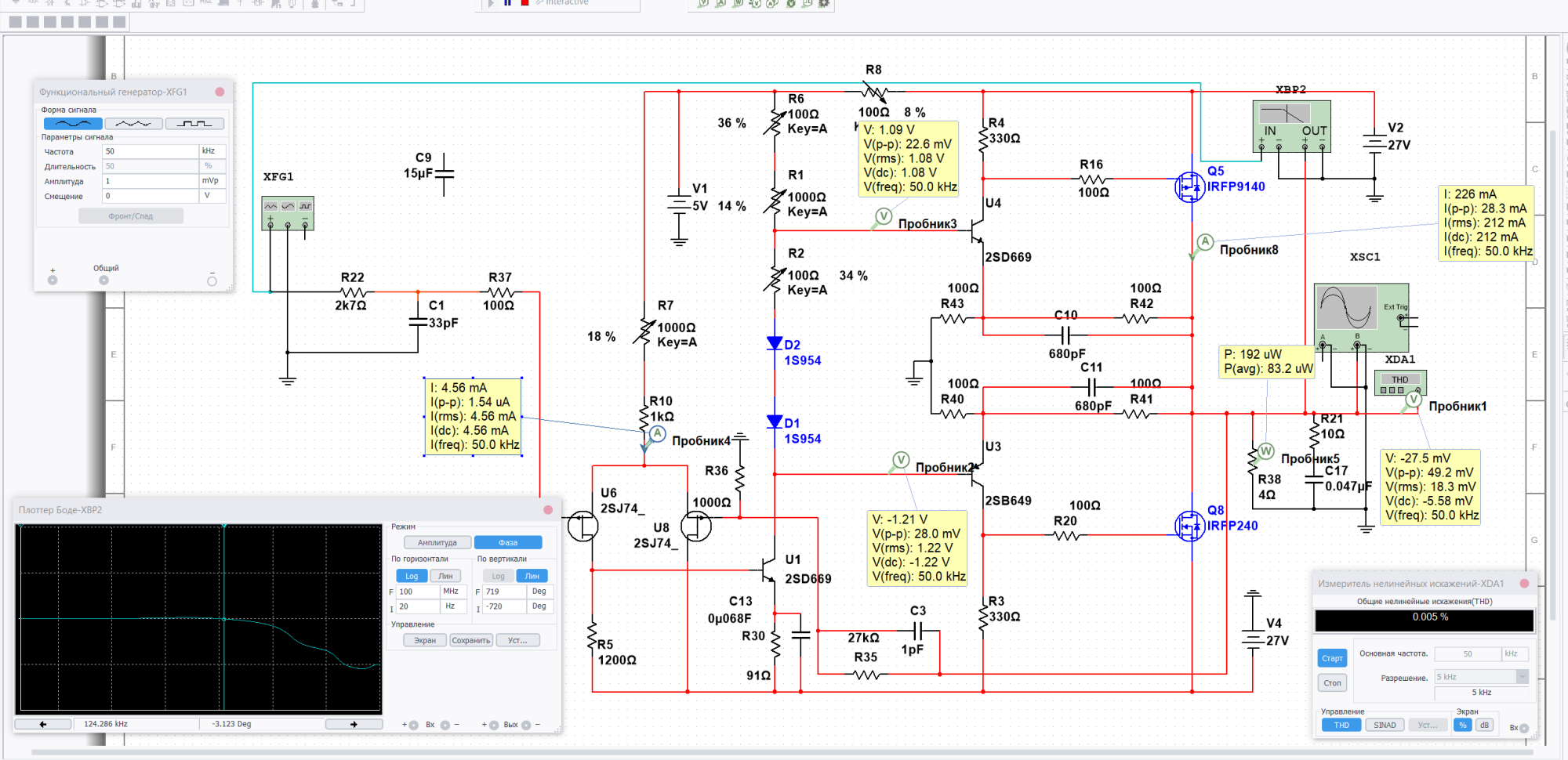This screenshot has height=760, width=1568.
Task: Select triangle waveform in function generator
Action: [133, 124]
